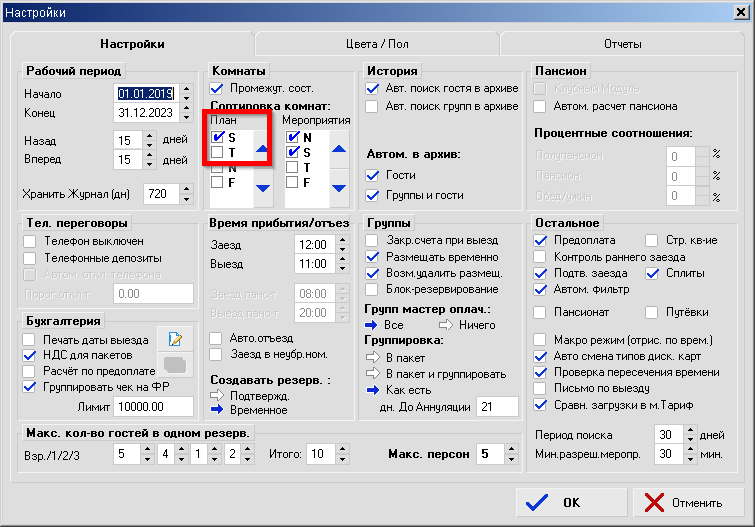Uncheck НДС для пакетов
Image resolution: width=755 pixels, height=527 pixels.
point(30,354)
